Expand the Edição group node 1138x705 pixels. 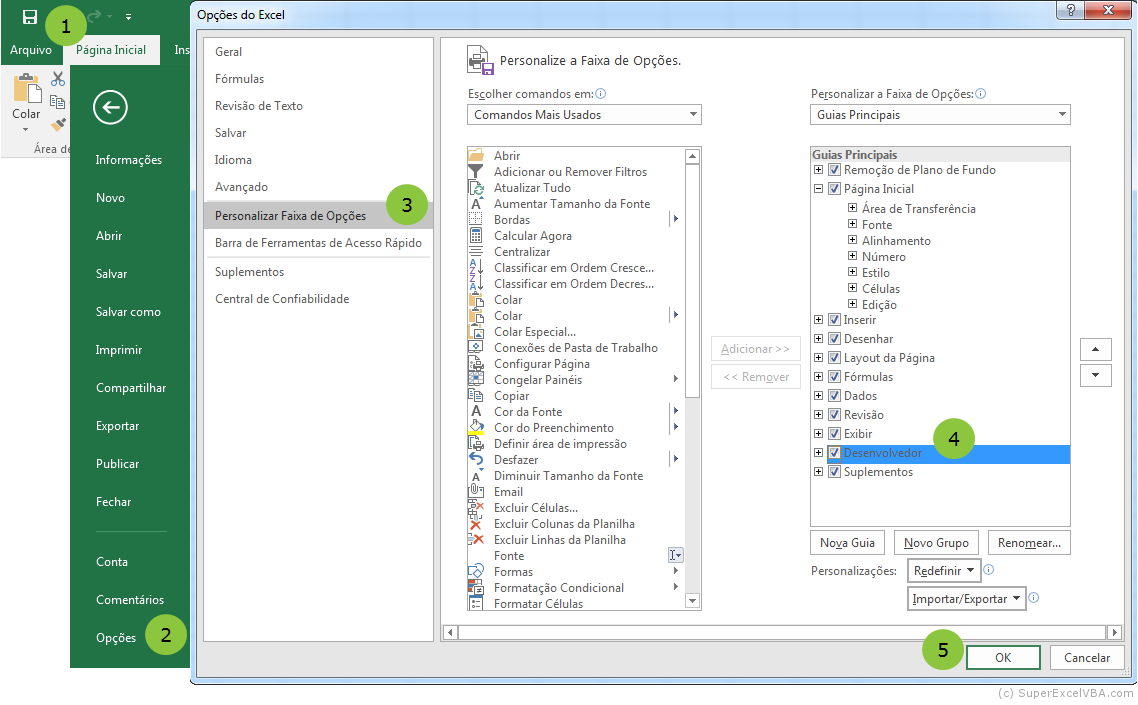coord(853,304)
